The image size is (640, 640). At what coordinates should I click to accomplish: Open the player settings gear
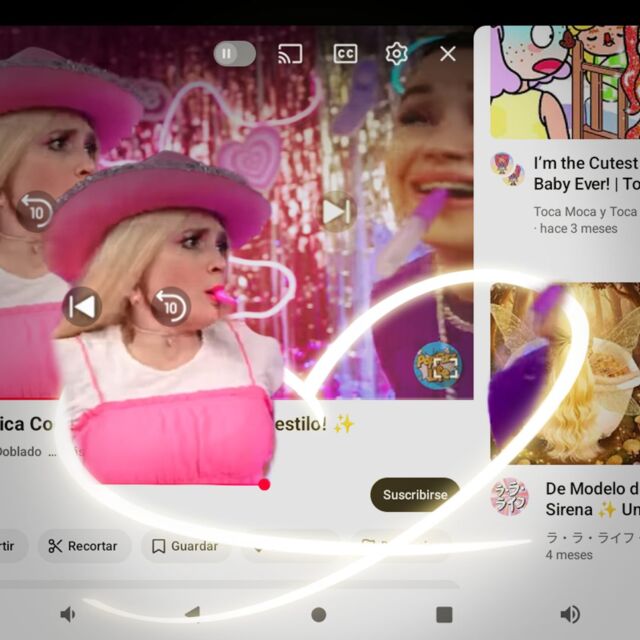tap(397, 54)
